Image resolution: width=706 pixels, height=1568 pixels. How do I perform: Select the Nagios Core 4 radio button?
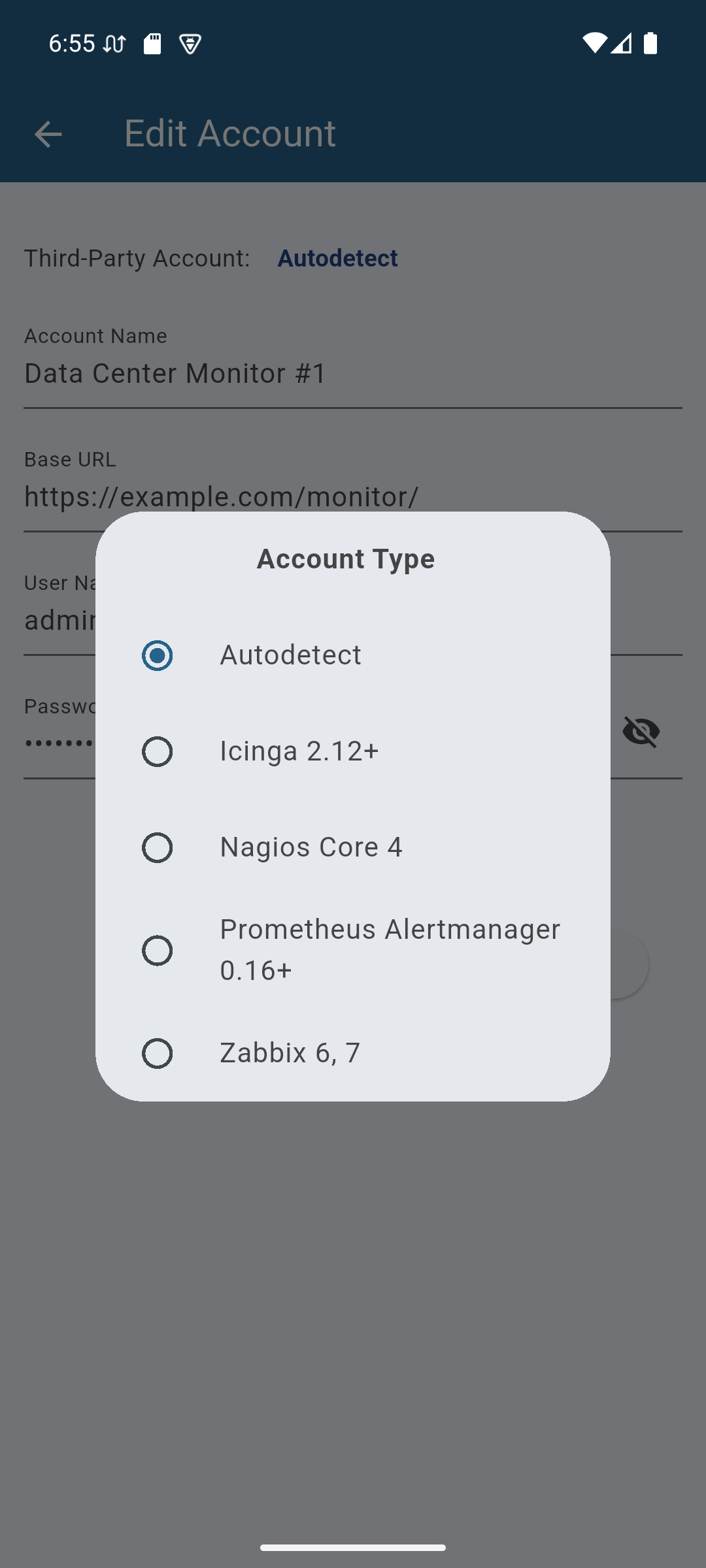point(158,847)
